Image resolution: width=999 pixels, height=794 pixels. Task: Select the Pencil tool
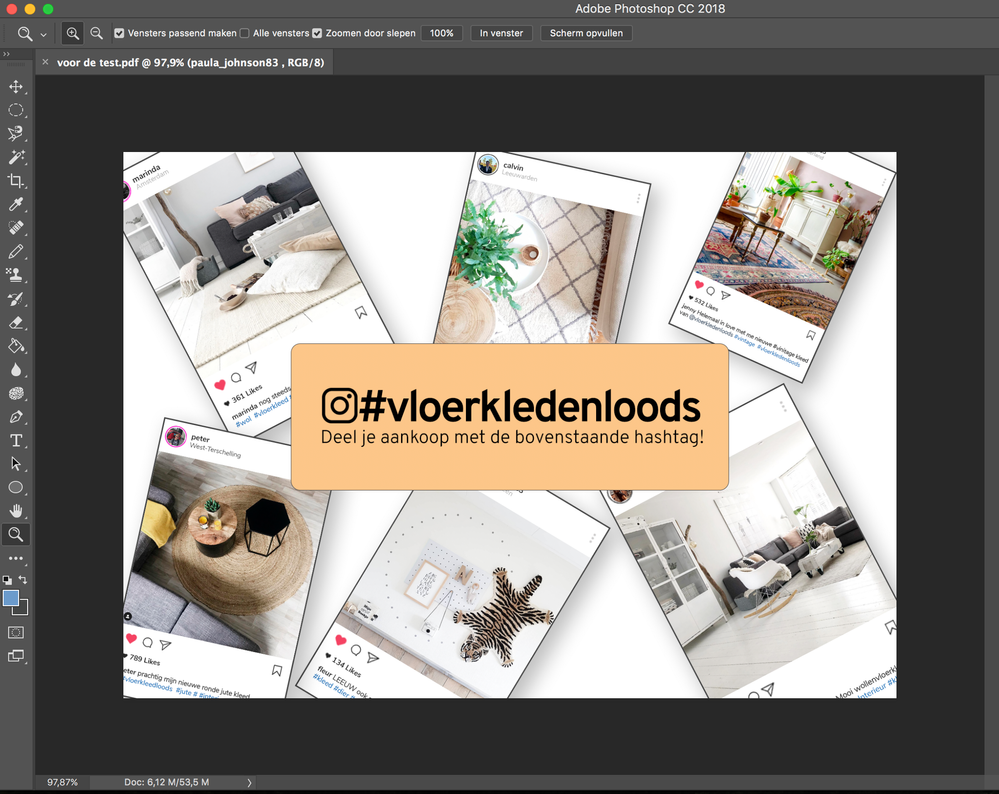click(16, 252)
